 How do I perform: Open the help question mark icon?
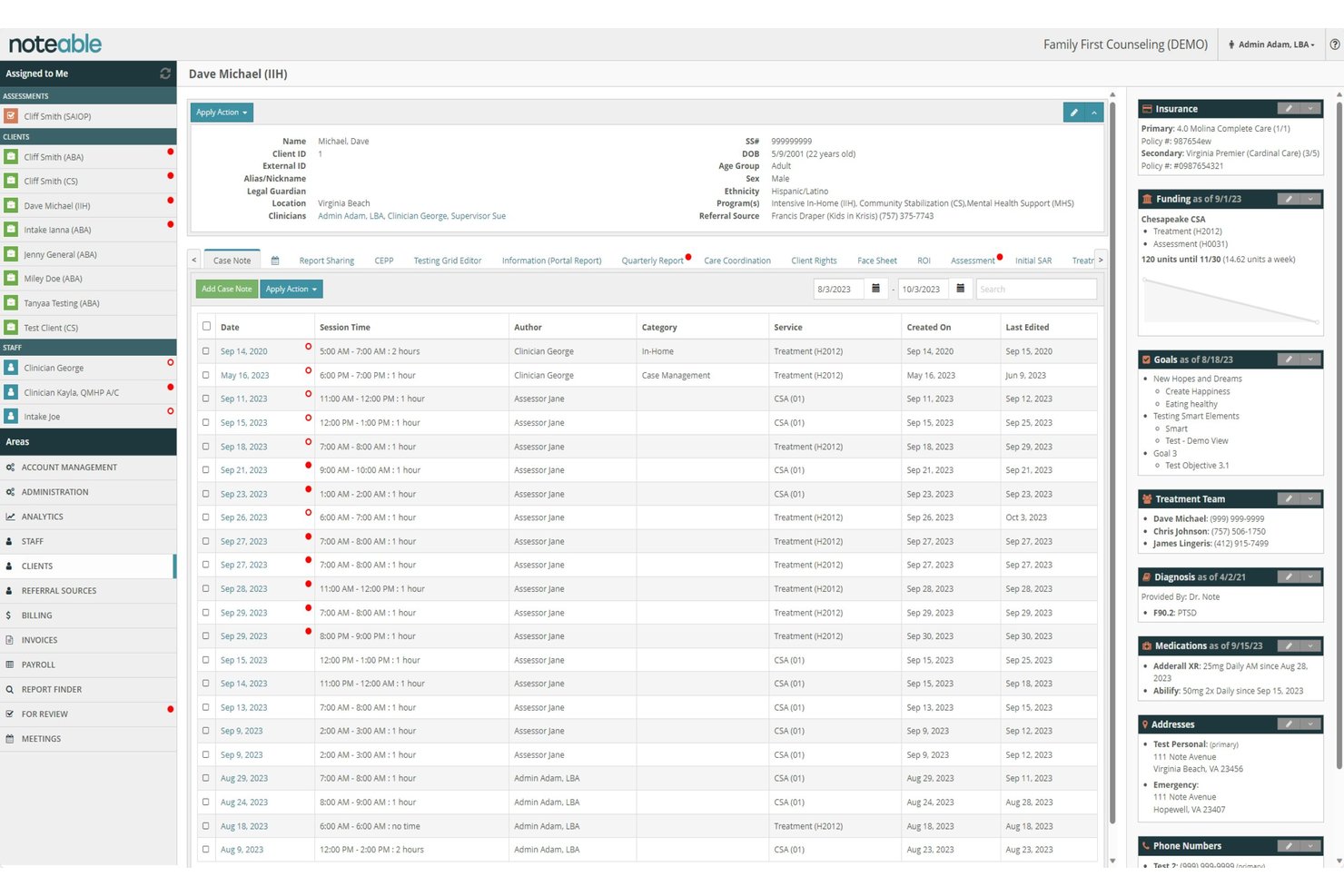point(1334,44)
